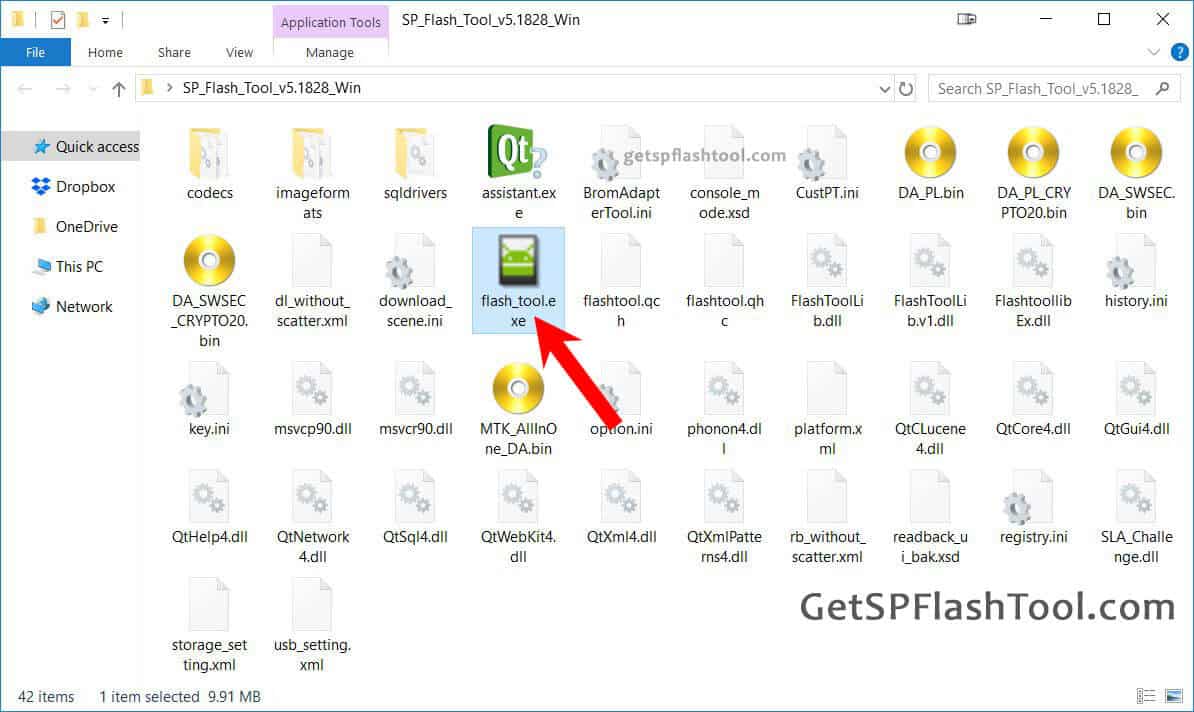This screenshot has height=712, width=1194.
Task: Expand the address bar root chevron
Action: pos(168,88)
